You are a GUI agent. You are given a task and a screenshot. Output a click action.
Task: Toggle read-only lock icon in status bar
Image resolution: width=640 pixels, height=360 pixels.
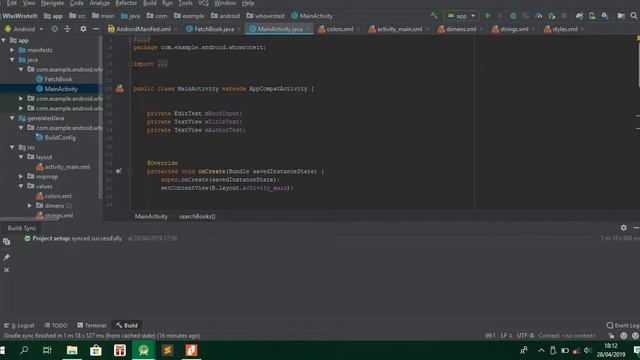pyautogui.click(x=611, y=336)
